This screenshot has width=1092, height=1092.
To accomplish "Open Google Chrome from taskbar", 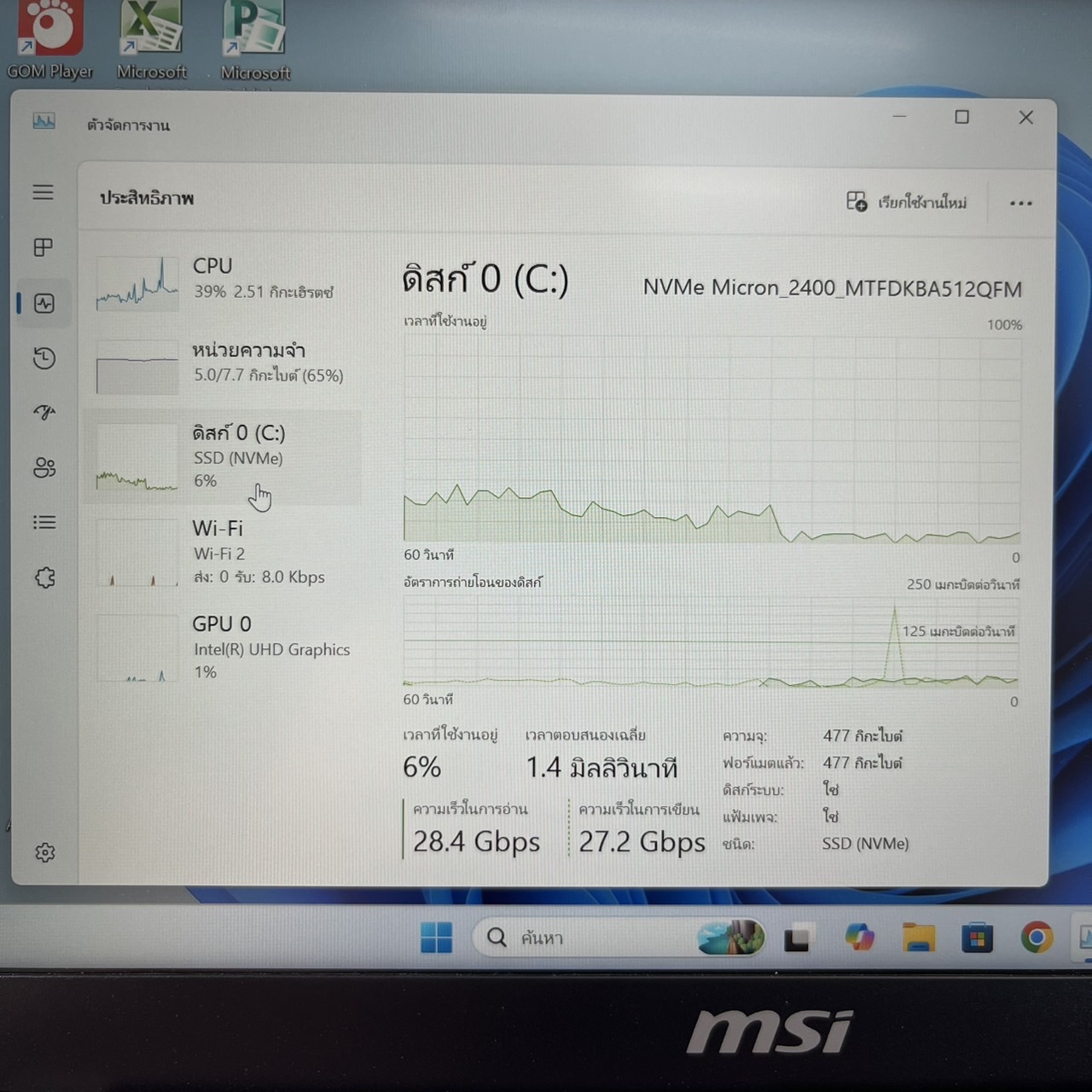I will click(1037, 938).
